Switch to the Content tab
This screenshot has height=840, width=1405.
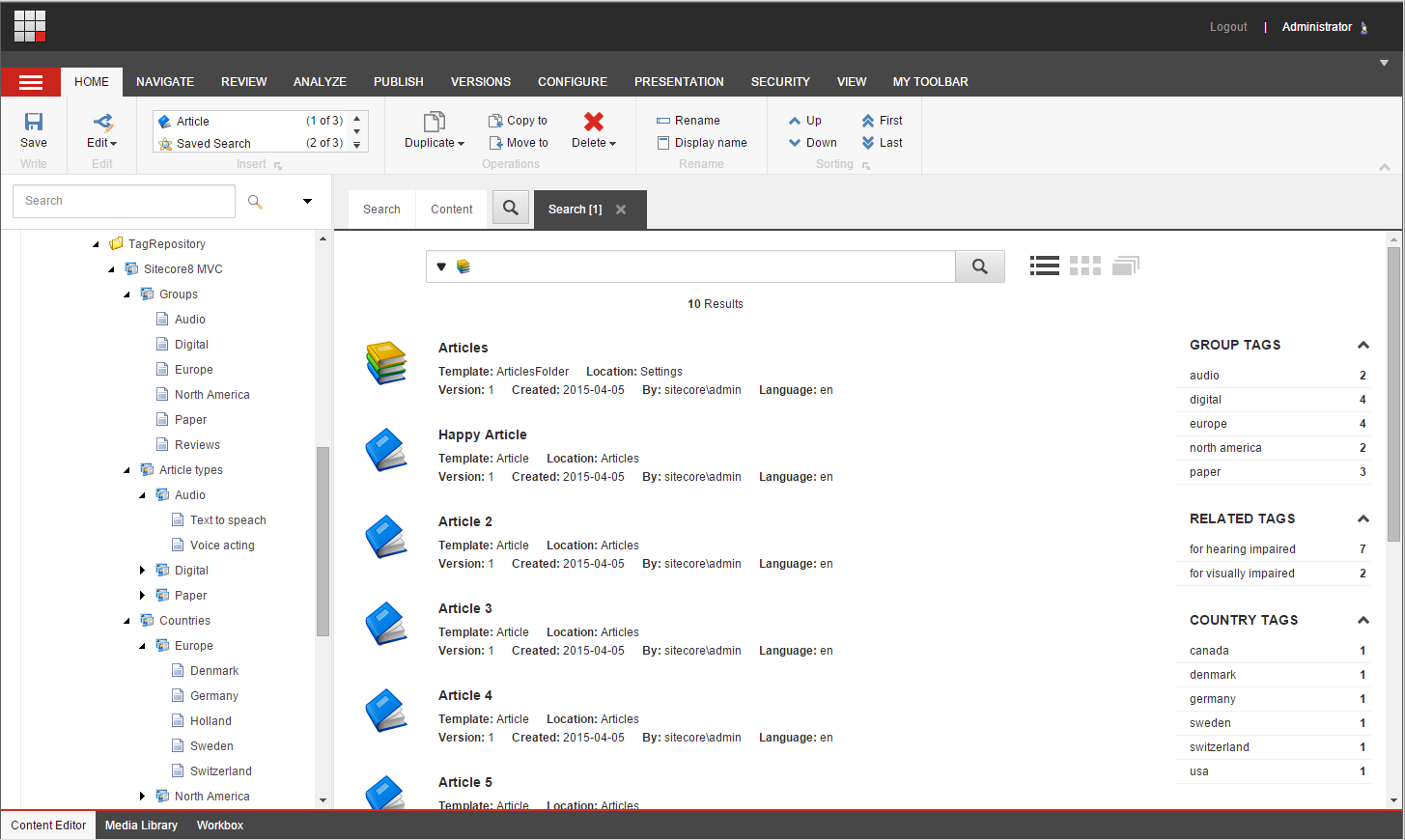[x=451, y=210]
